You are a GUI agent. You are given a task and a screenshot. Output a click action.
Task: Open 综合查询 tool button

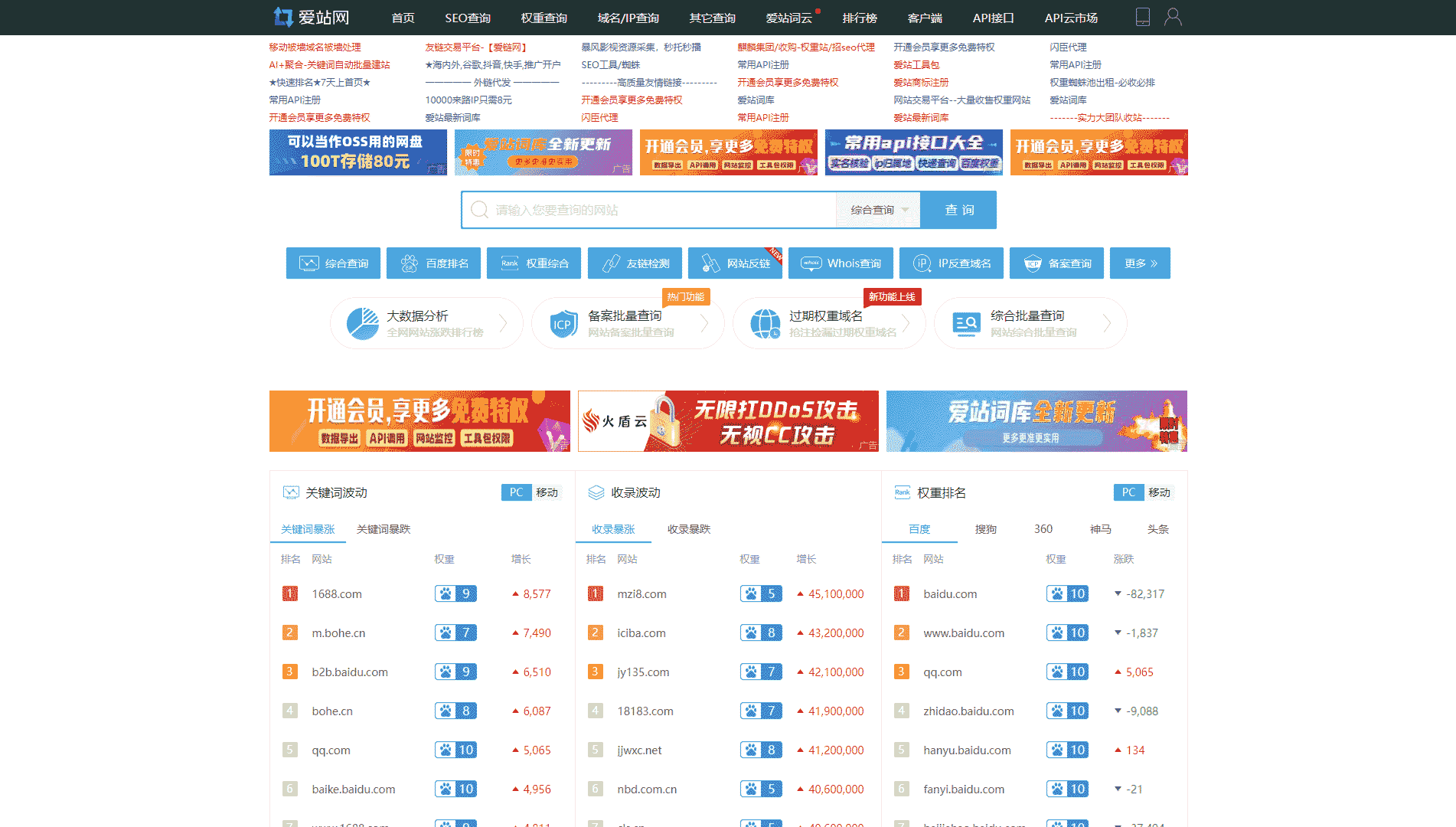[x=333, y=263]
